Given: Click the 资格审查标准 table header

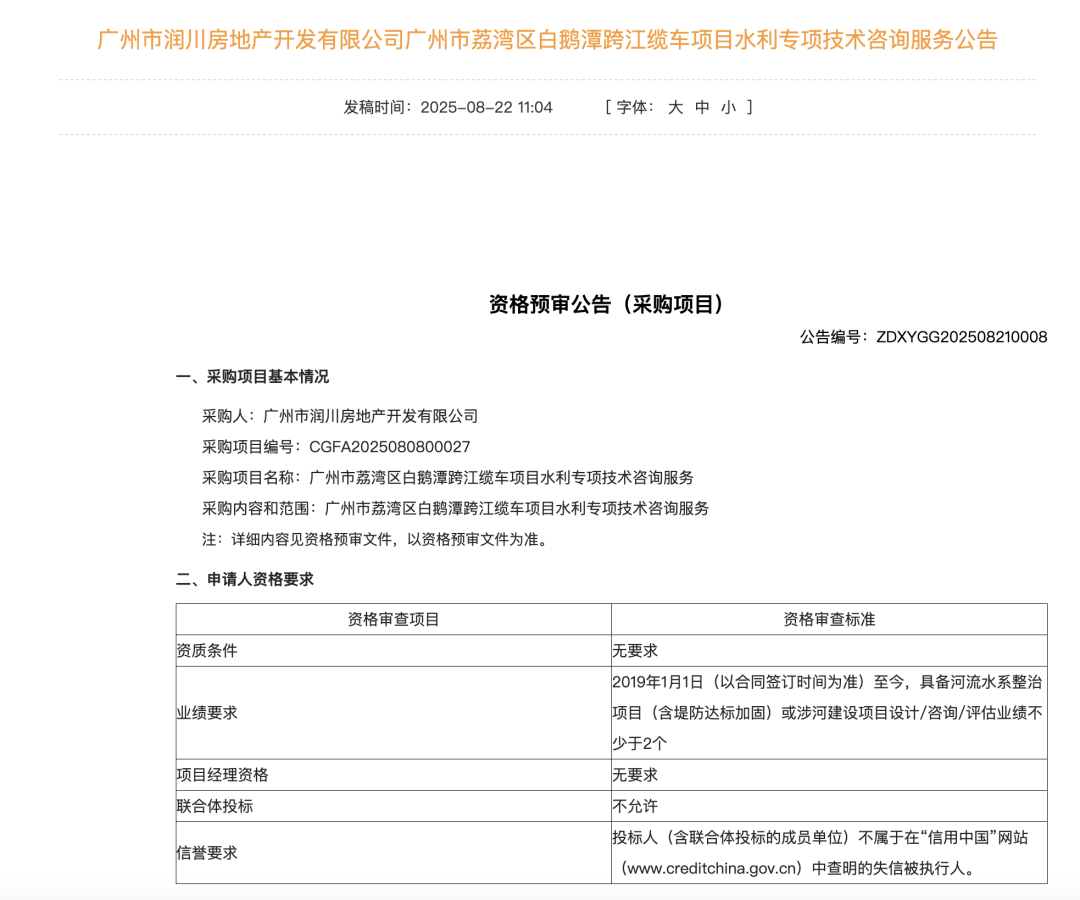Looking at the screenshot, I should pos(829,620).
